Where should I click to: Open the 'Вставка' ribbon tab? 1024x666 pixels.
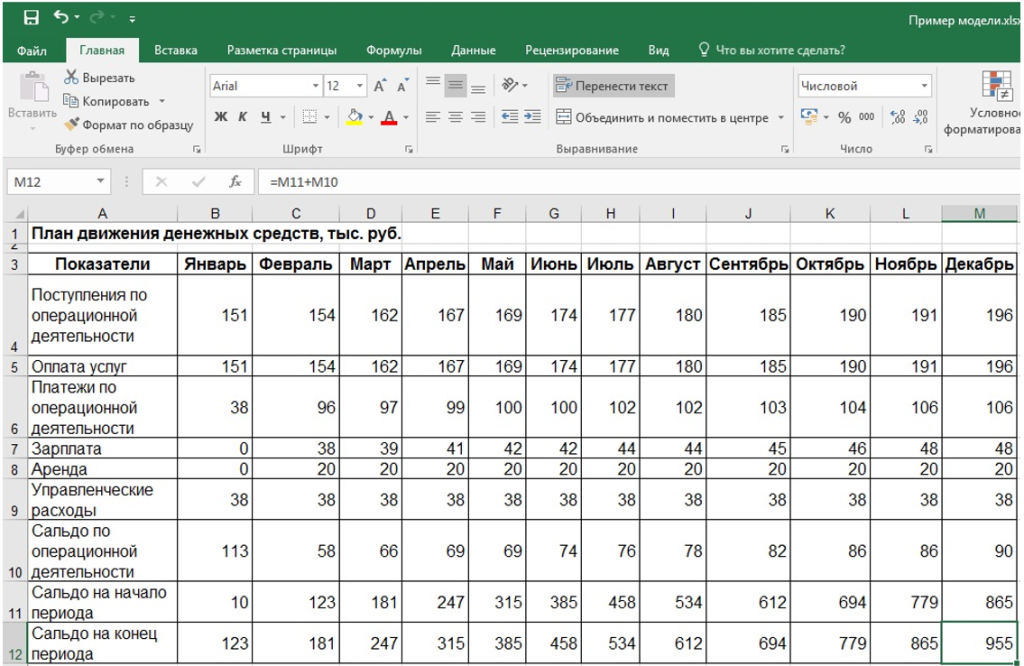(176, 50)
